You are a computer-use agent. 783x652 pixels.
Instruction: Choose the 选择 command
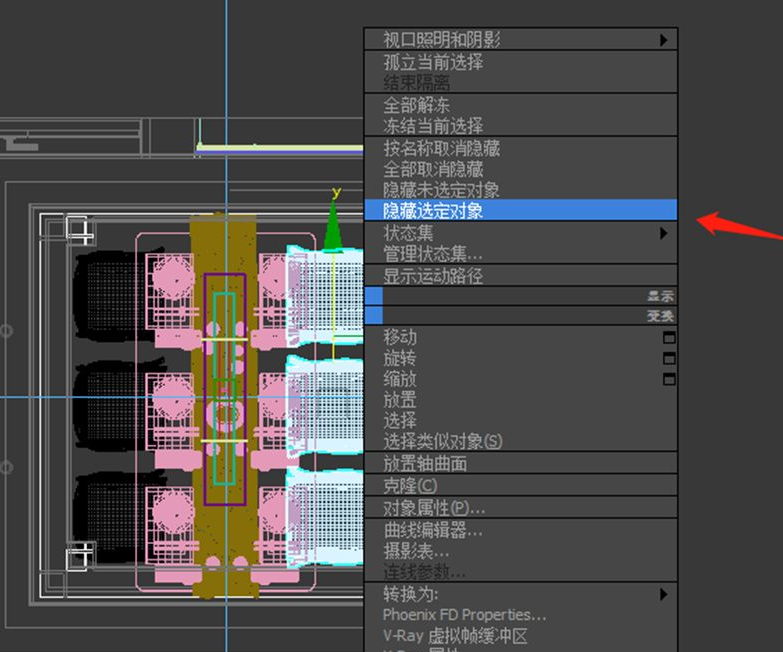521,420
